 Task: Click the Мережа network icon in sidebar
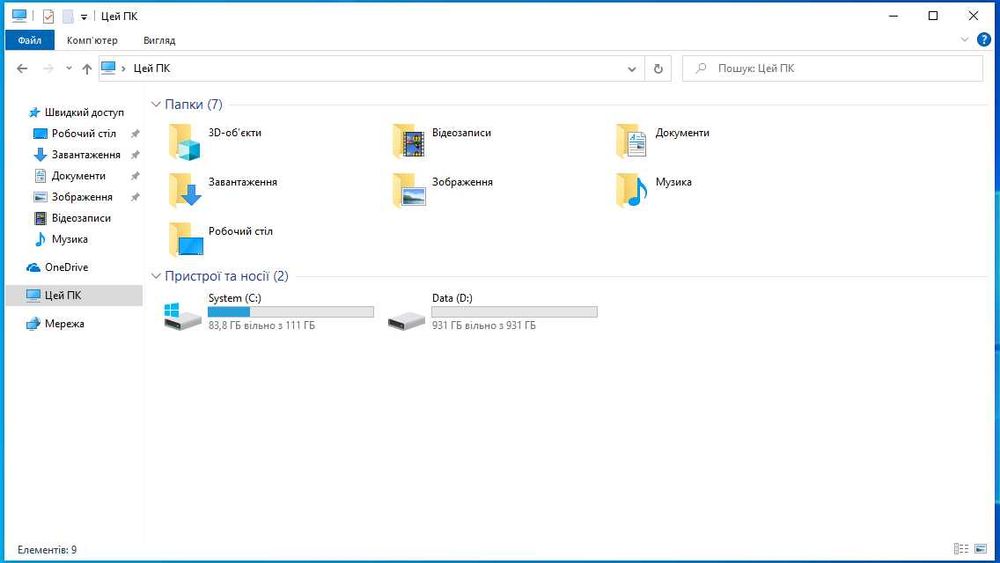(x=33, y=324)
